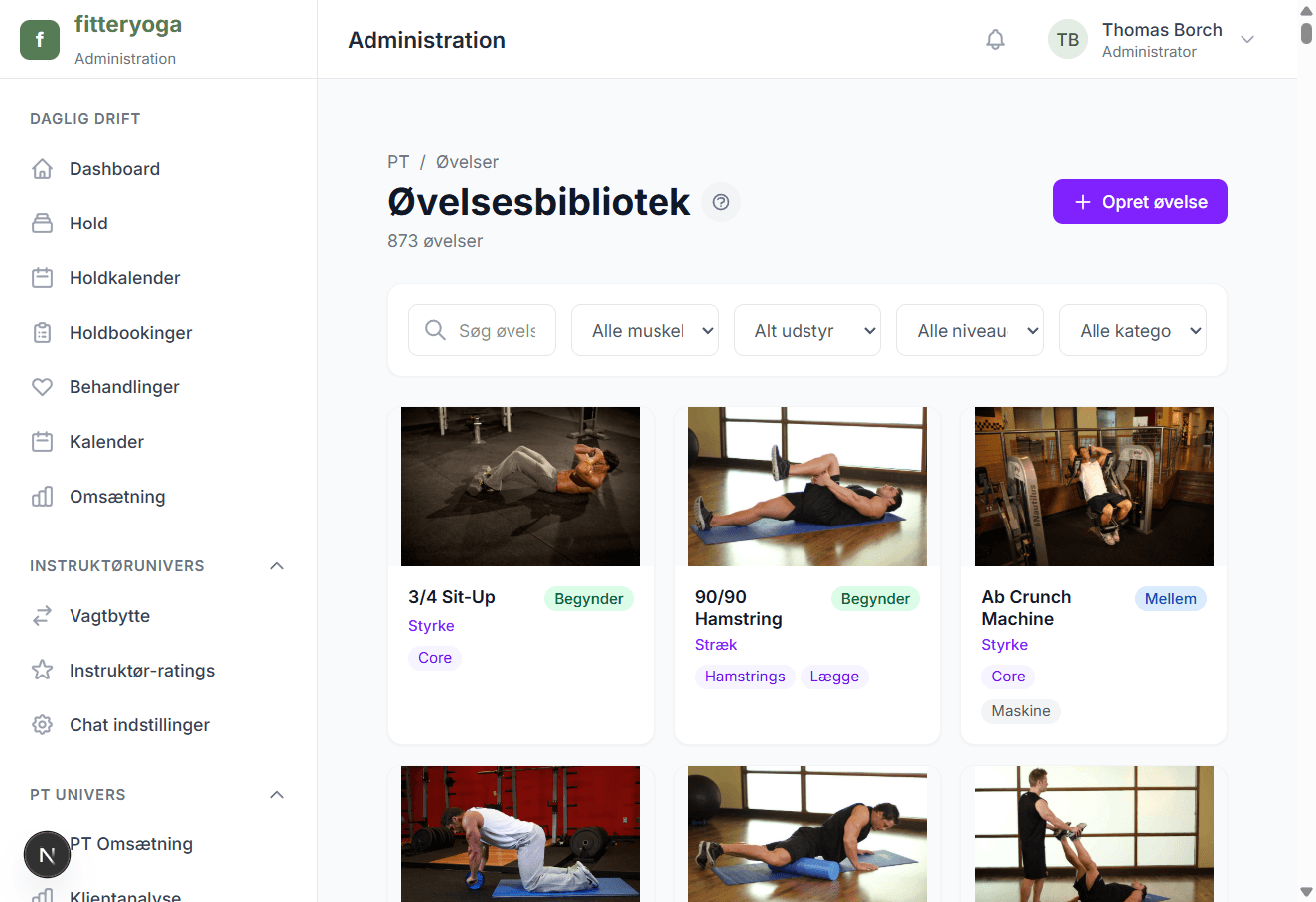The width and height of the screenshot is (1316, 902).
Task: Open the Alle muskel dropdown
Action: point(645,329)
